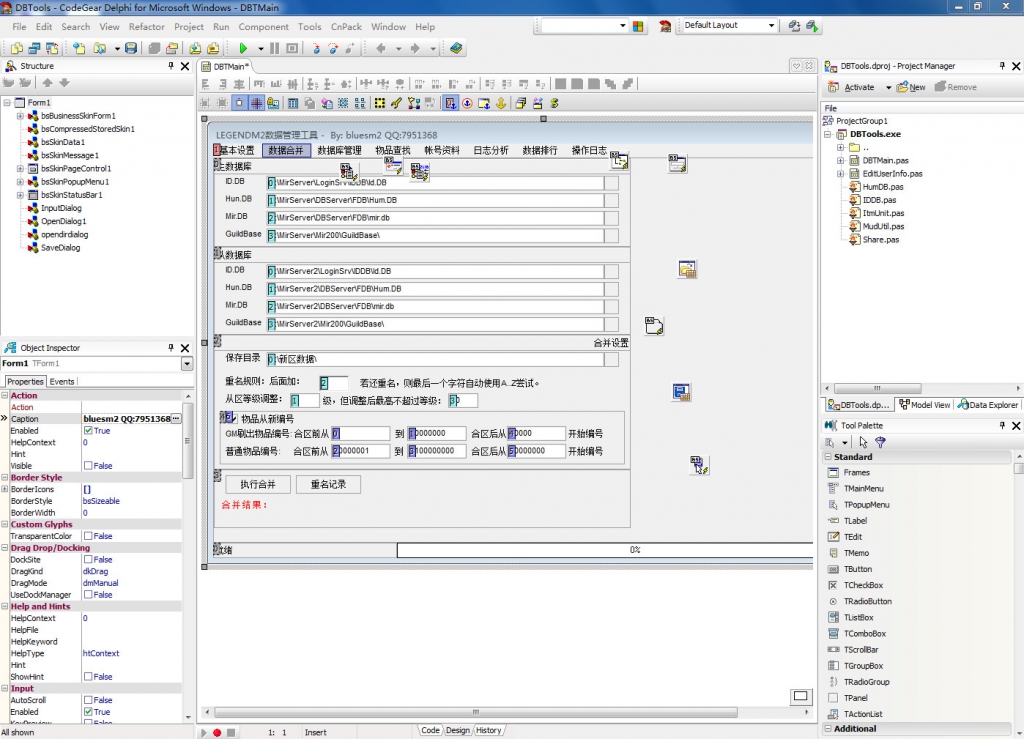This screenshot has width=1024, height=739.
Task: Toggle the TransparentColor property checkbox
Action: 88,537
